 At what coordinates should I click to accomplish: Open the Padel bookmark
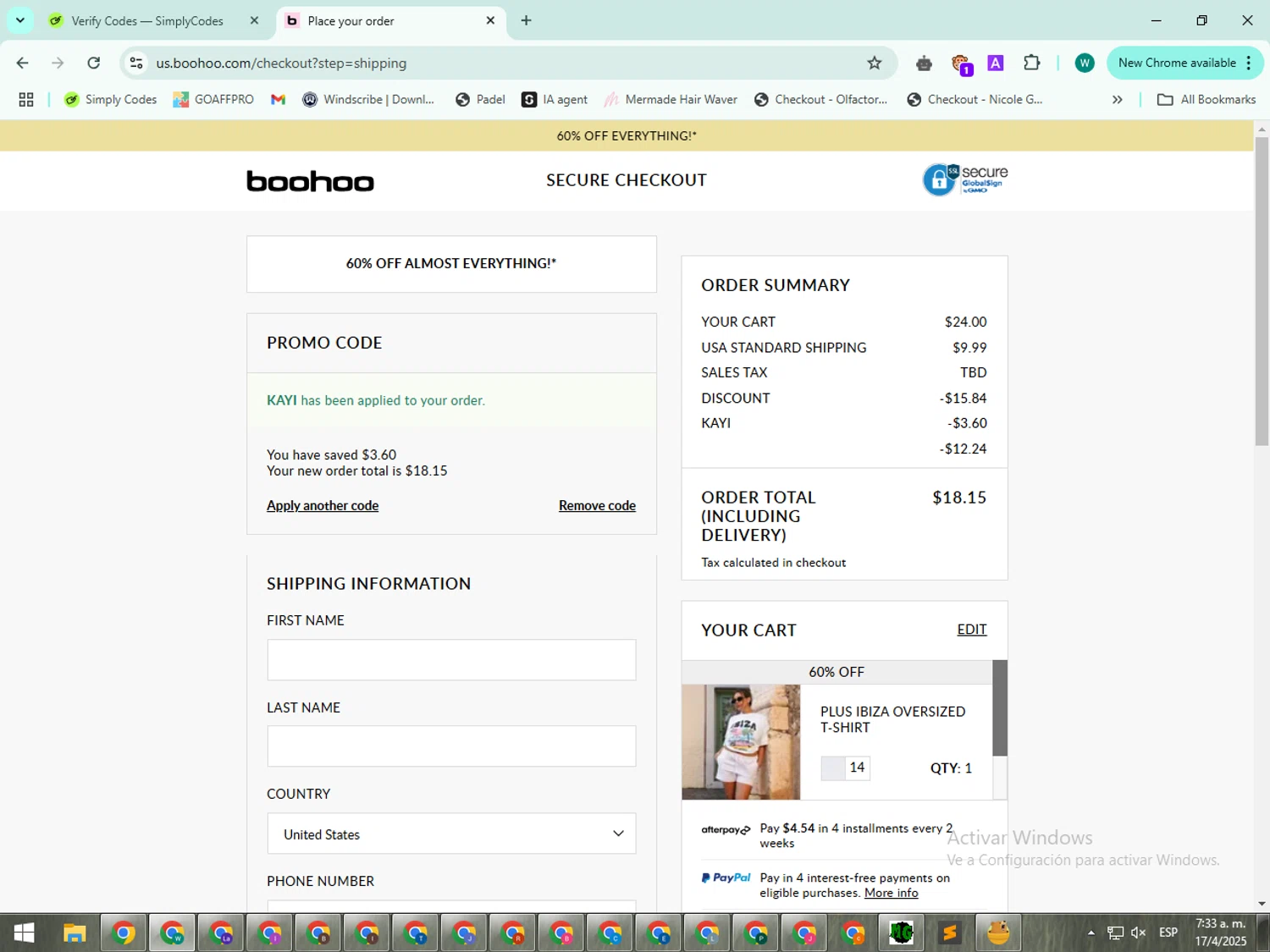pos(480,100)
